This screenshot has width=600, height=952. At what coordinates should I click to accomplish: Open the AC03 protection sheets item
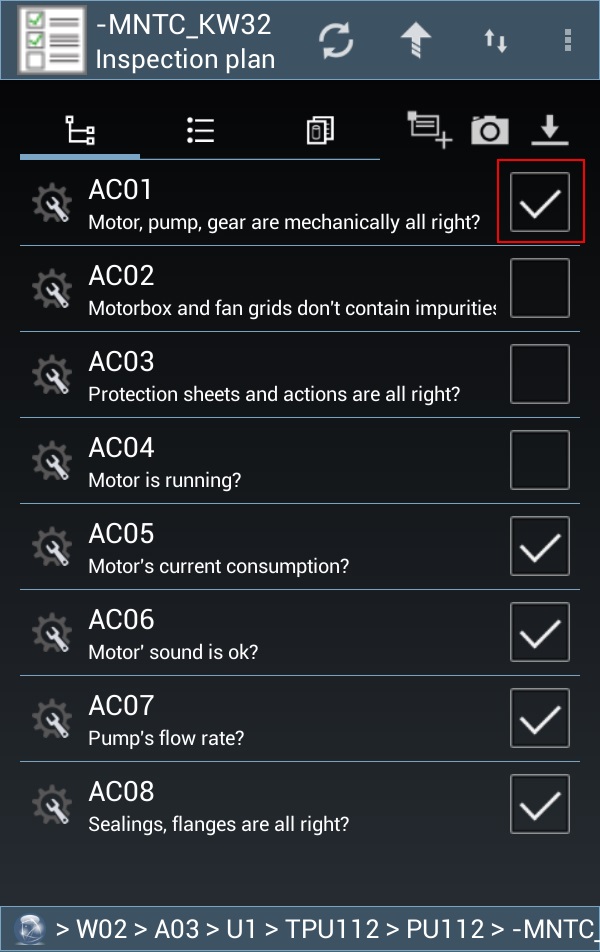tap(270, 375)
